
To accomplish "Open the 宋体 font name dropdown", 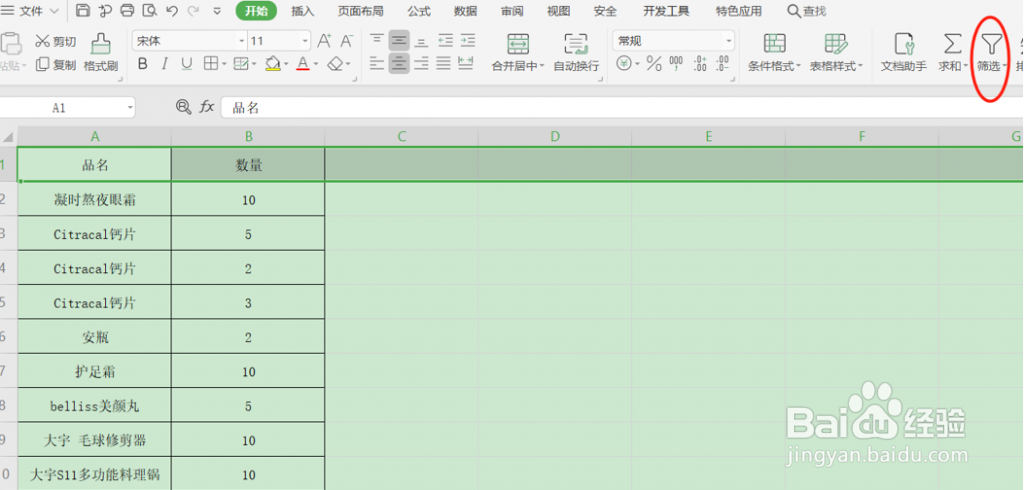I will click(241, 41).
